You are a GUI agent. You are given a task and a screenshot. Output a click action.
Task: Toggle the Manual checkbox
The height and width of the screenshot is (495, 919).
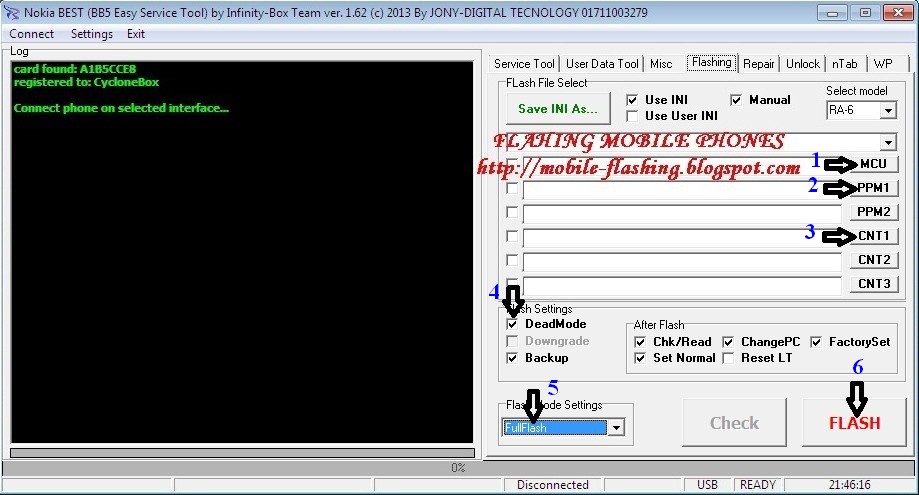[x=736, y=100]
